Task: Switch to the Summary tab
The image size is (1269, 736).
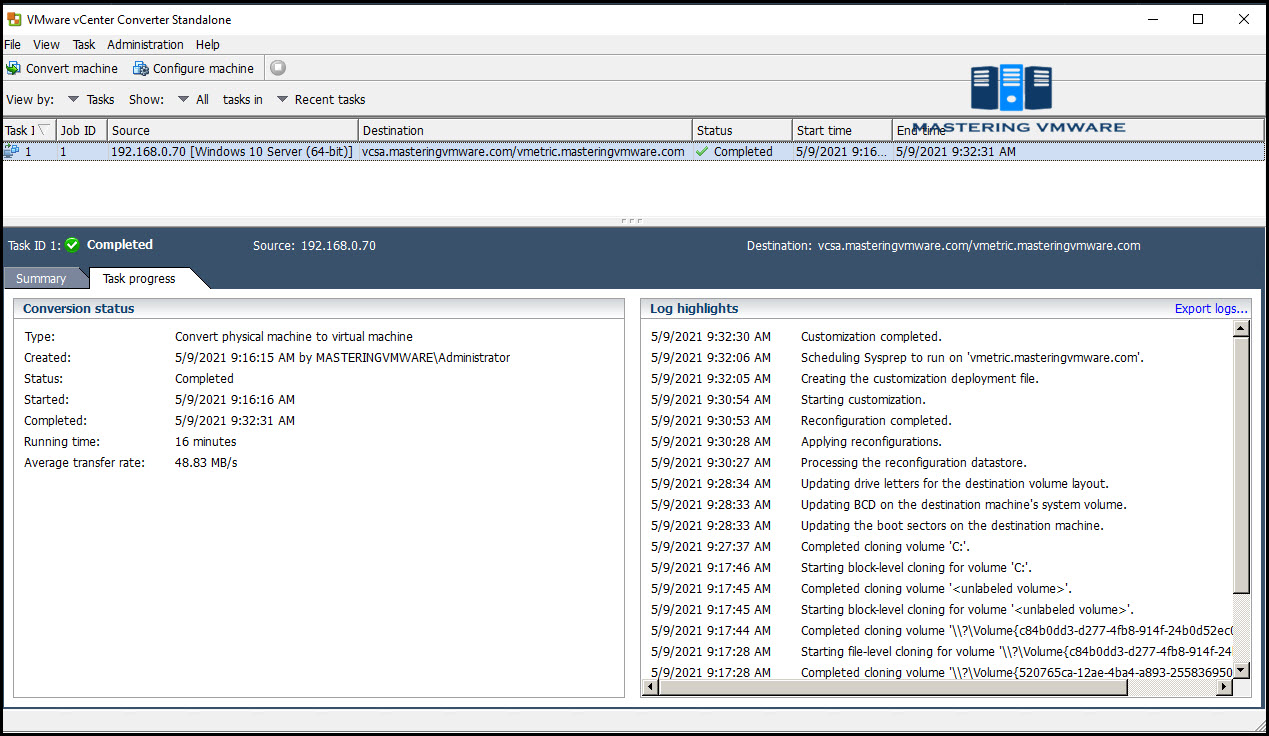Action: pyautogui.click(x=41, y=278)
